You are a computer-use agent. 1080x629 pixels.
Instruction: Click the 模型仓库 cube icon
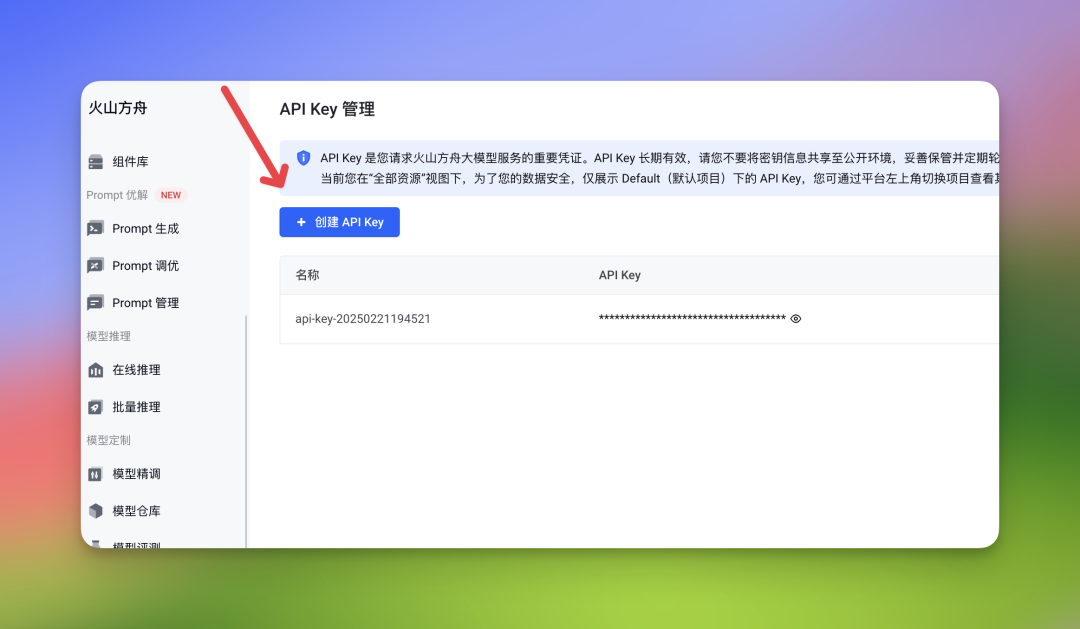tap(96, 511)
